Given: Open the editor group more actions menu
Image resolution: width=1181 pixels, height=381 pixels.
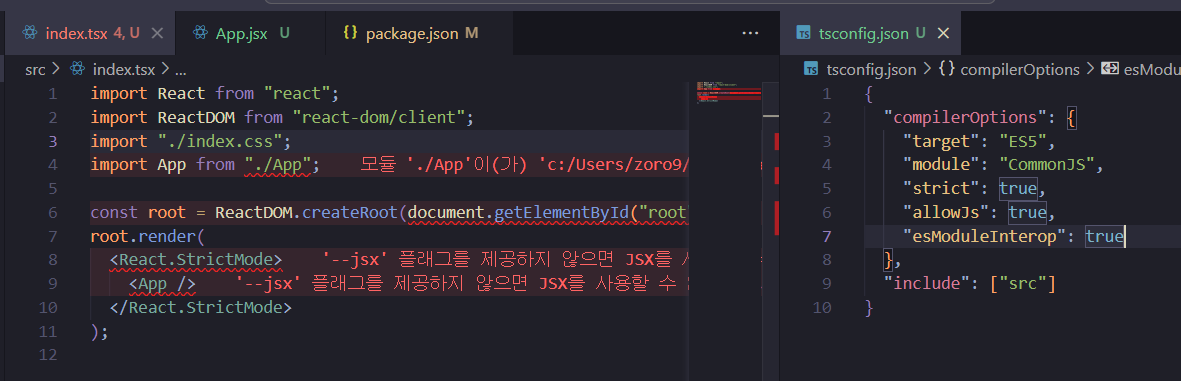Looking at the screenshot, I should coord(749,33).
